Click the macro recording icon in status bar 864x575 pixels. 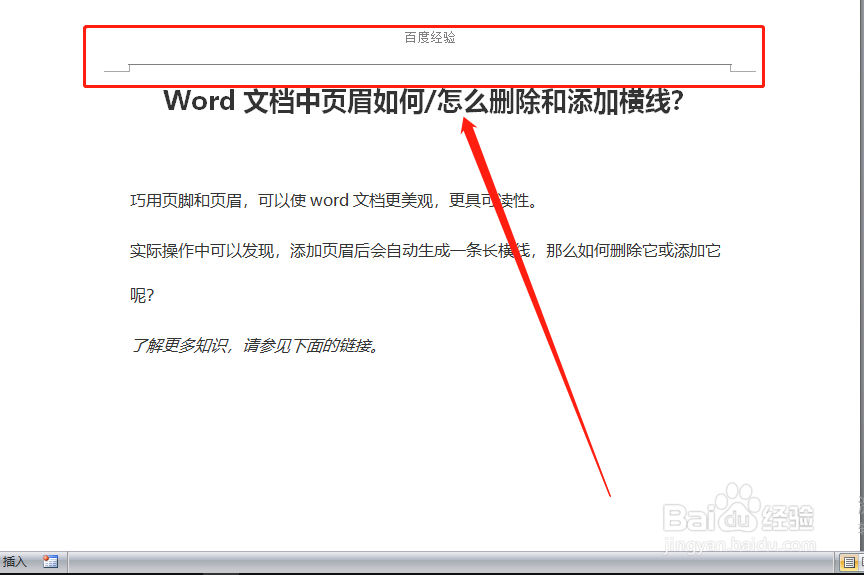click(x=50, y=561)
